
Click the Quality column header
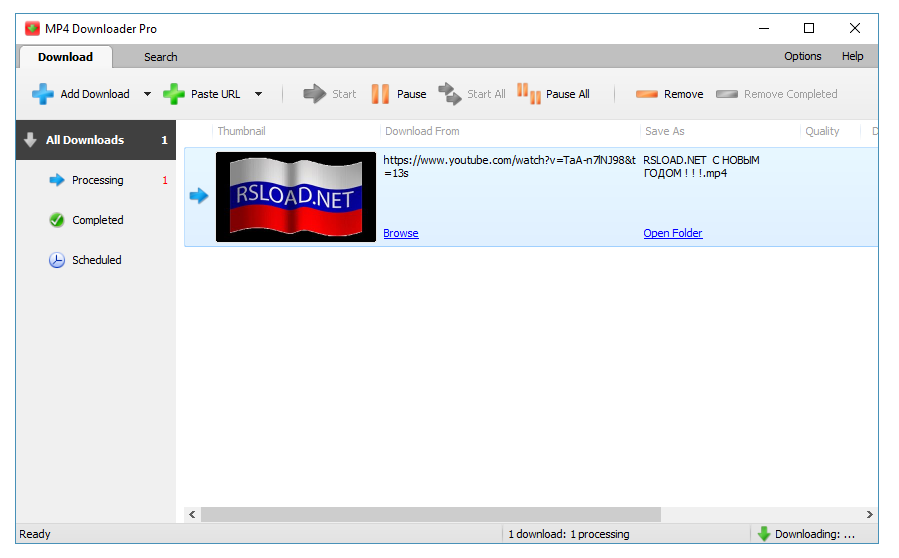[822, 131]
